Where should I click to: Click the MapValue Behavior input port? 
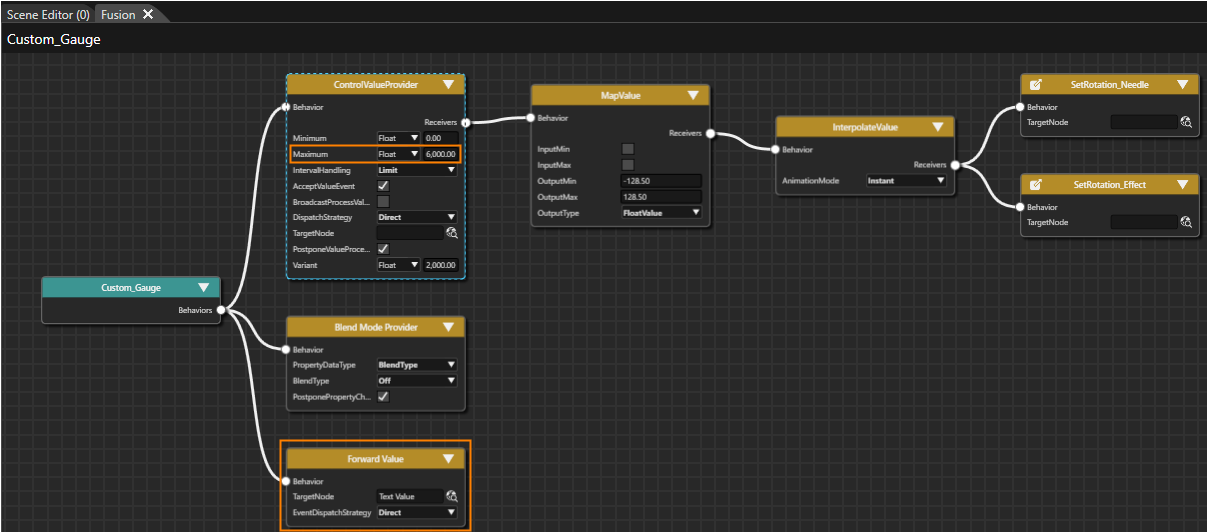click(531, 118)
